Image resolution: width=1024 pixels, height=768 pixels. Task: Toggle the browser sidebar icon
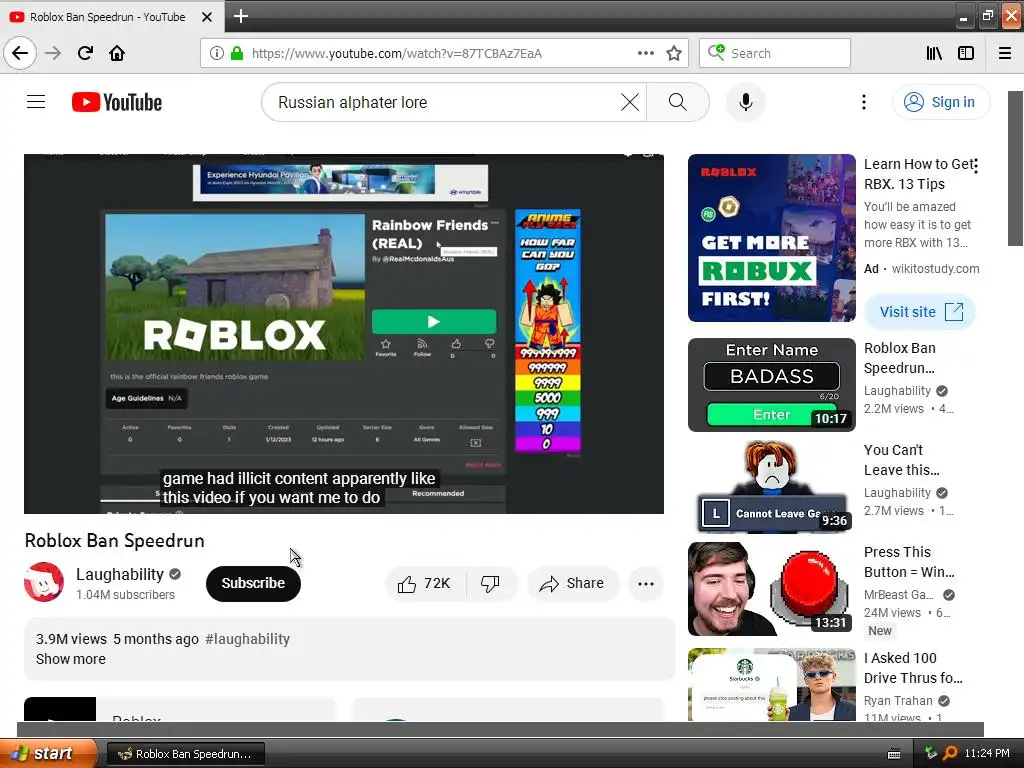(x=966, y=53)
